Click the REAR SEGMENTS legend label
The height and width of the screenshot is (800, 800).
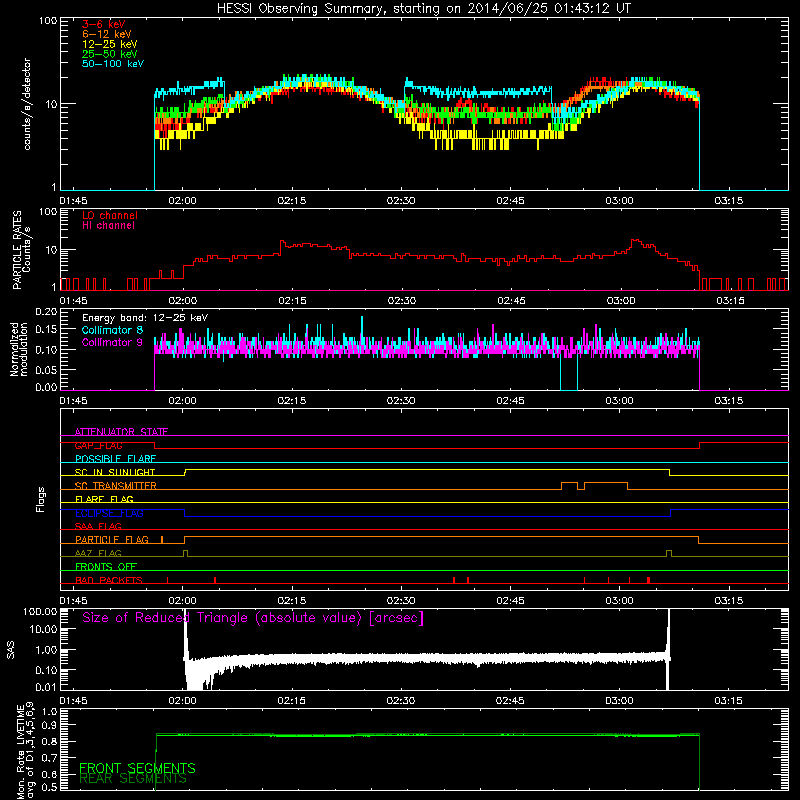click(133, 779)
